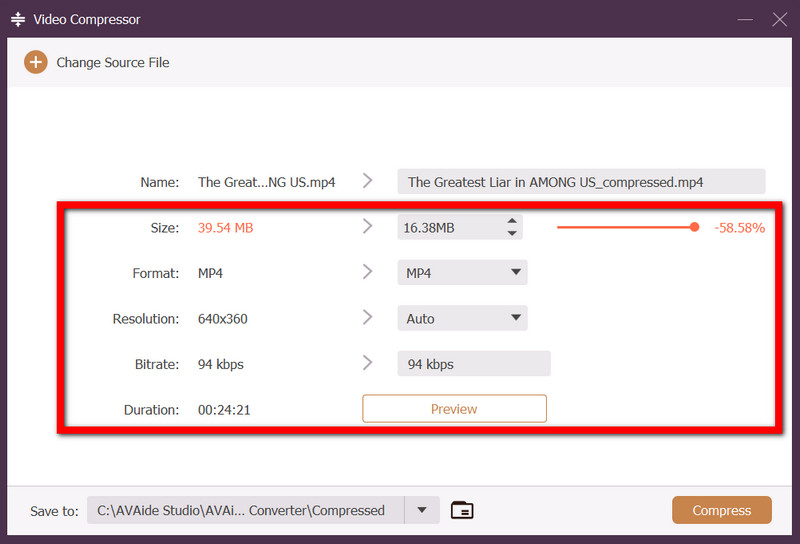Increase output size with the up stepper arrow

(512, 221)
